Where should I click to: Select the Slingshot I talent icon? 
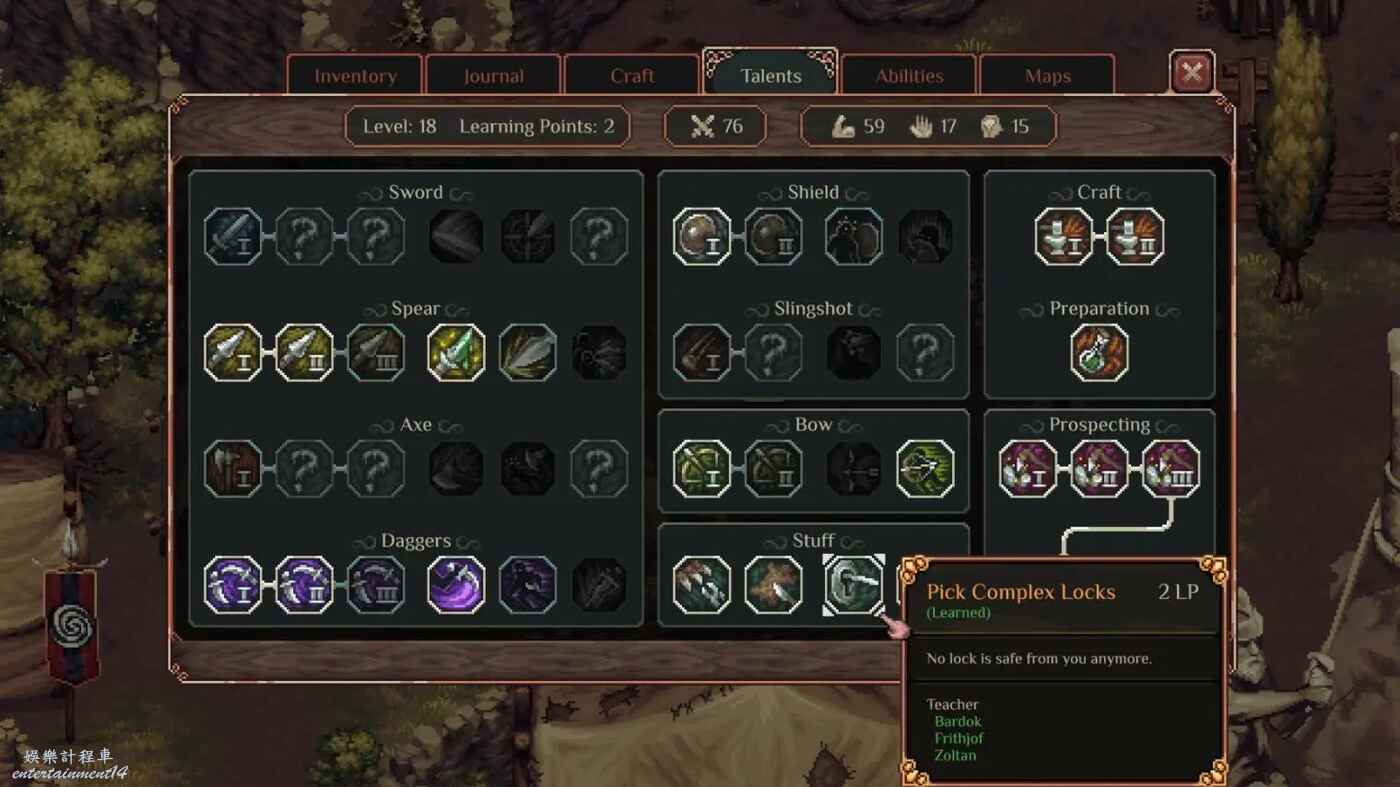point(702,353)
